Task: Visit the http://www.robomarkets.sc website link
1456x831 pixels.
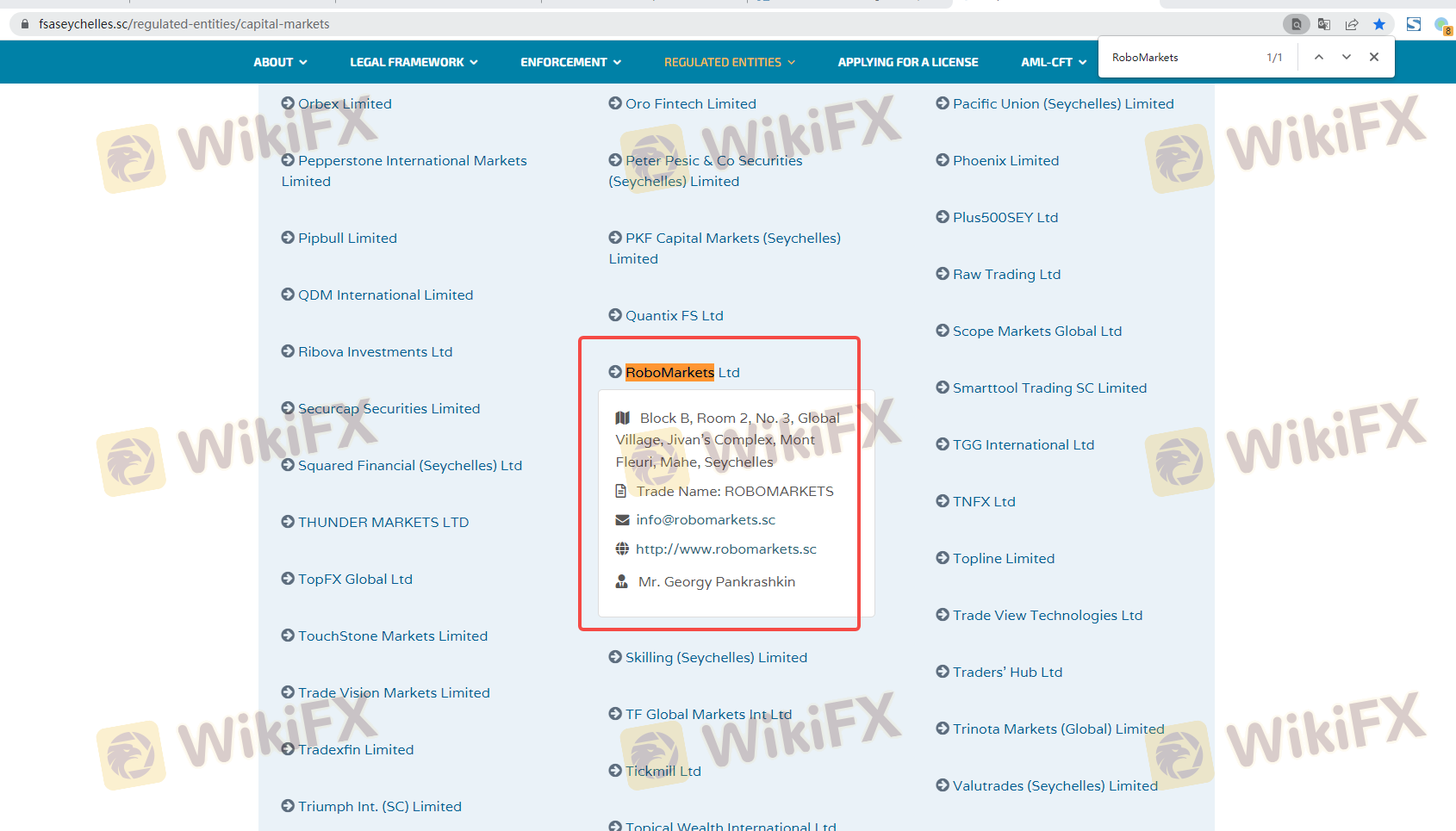Action: (x=725, y=549)
